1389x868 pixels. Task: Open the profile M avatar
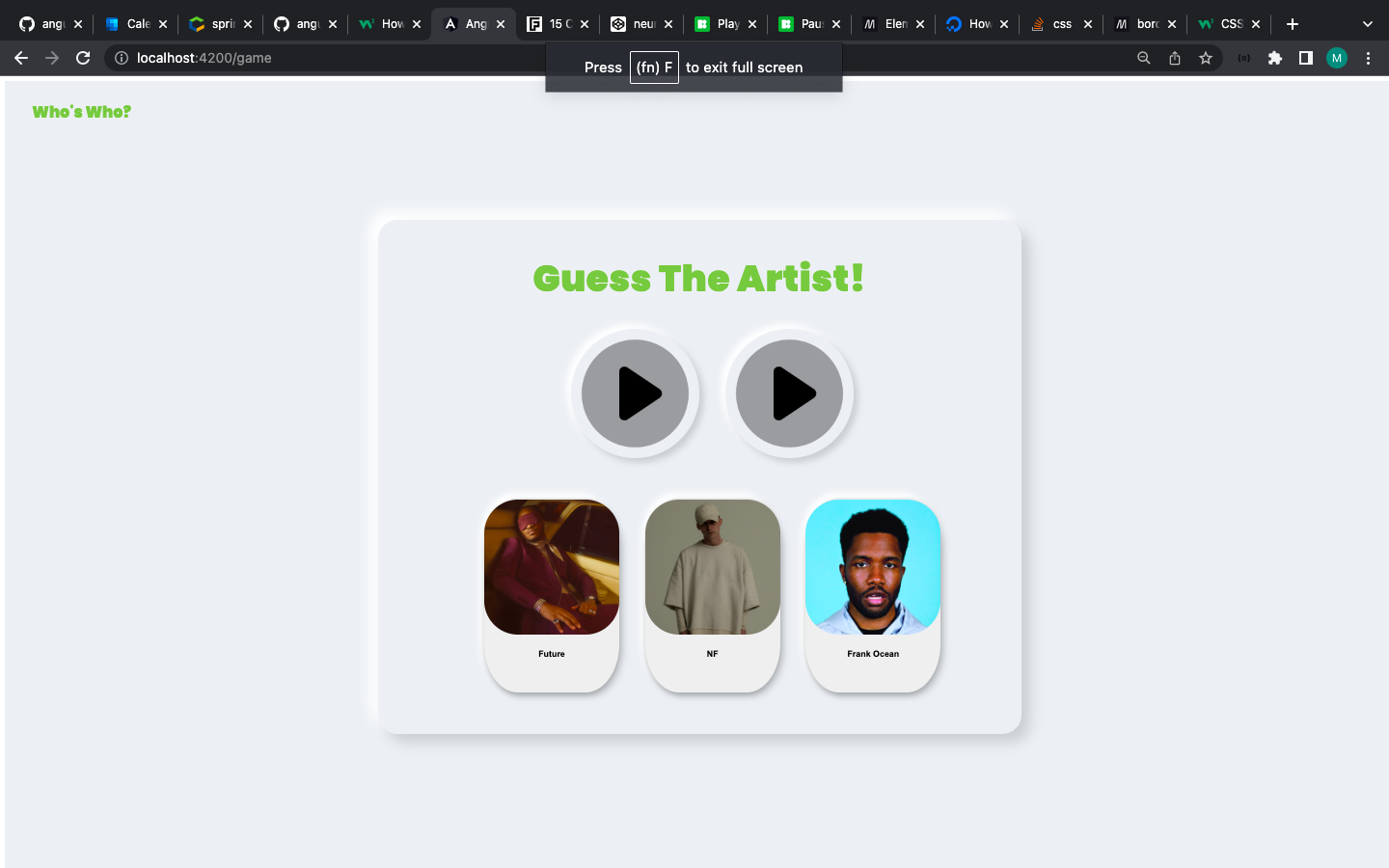pos(1337,58)
